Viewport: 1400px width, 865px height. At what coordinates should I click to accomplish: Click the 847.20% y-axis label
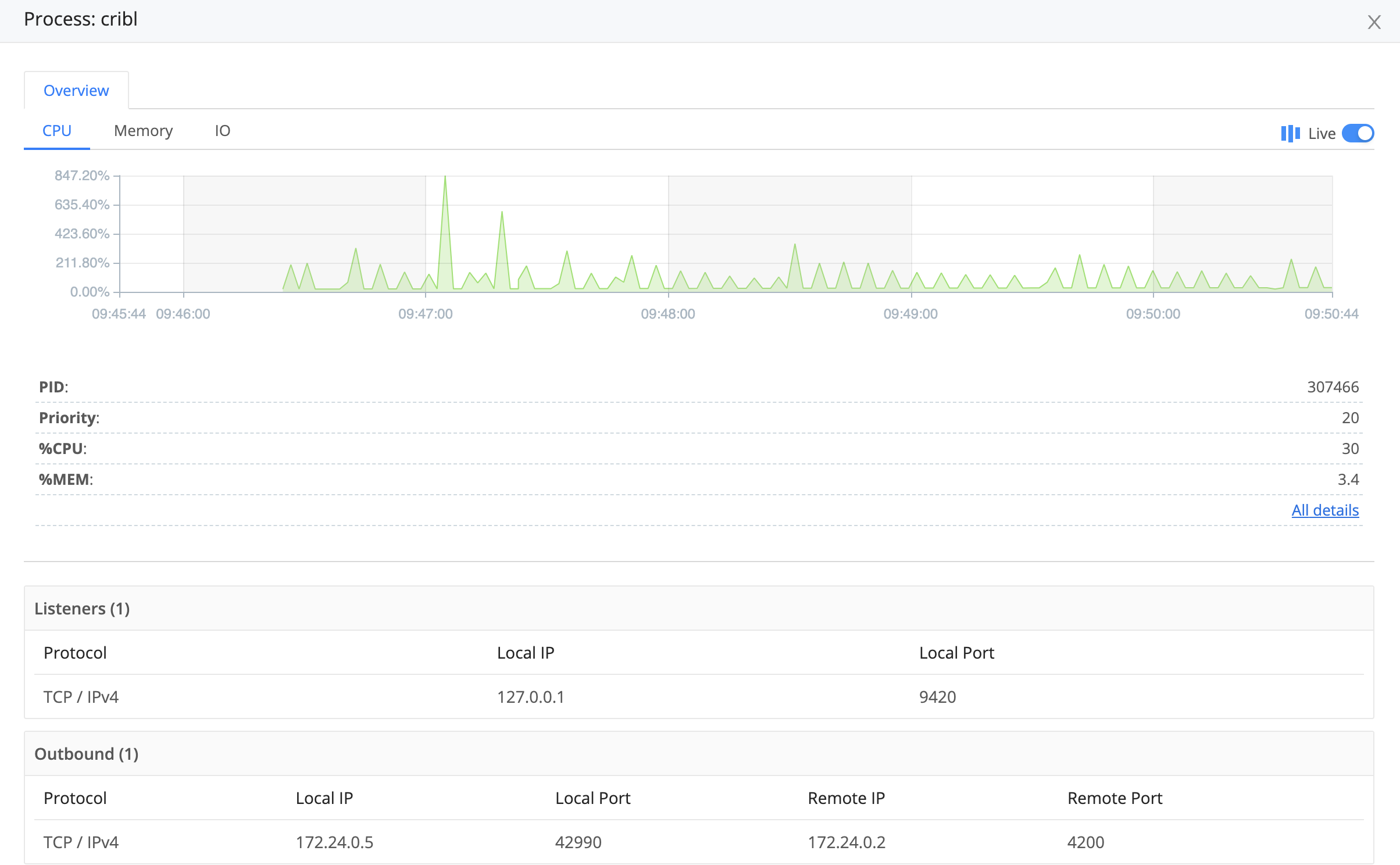pyautogui.click(x=82, y=176)
